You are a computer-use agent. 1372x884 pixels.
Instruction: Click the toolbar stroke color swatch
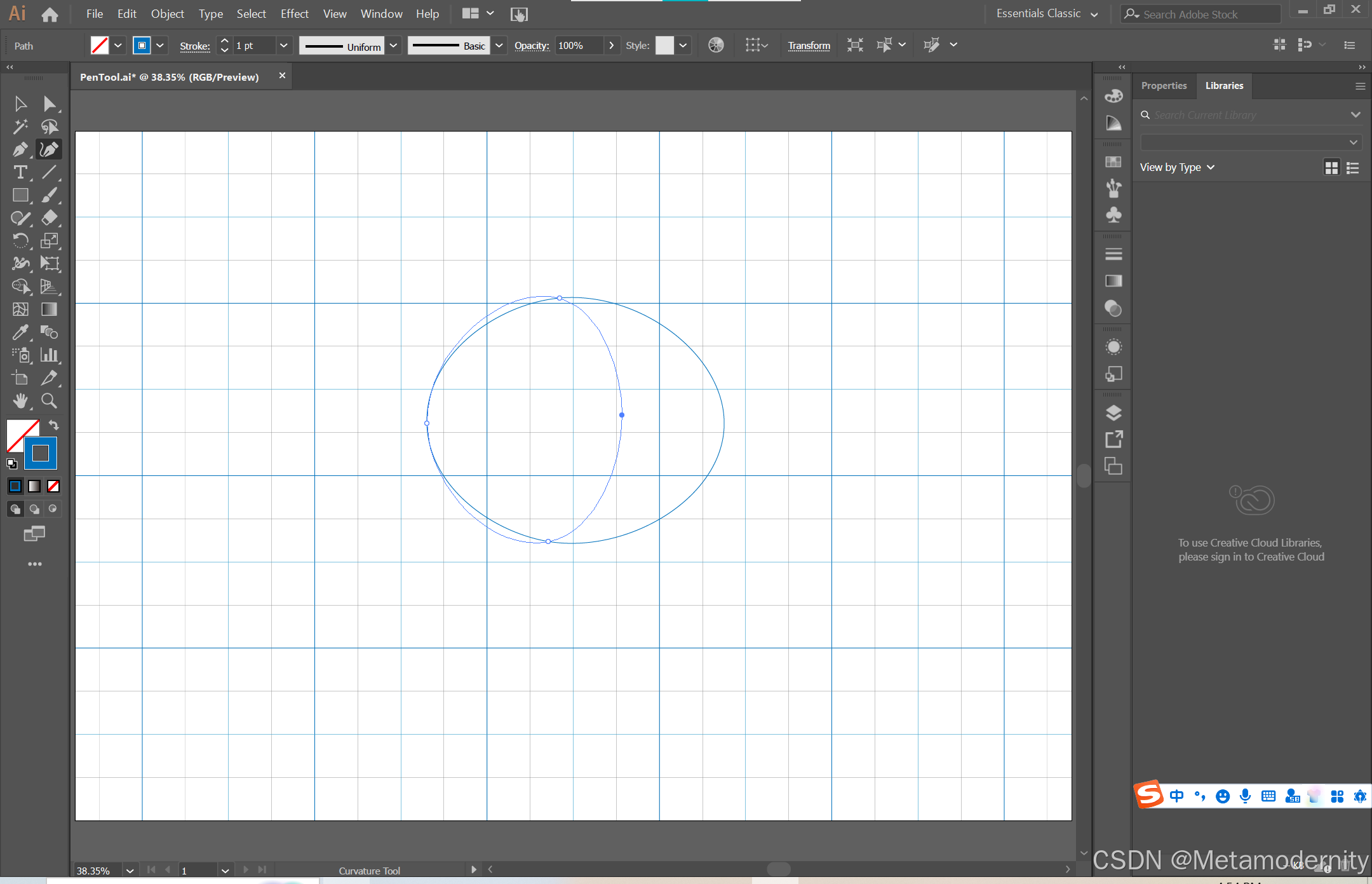pos(41,453)
